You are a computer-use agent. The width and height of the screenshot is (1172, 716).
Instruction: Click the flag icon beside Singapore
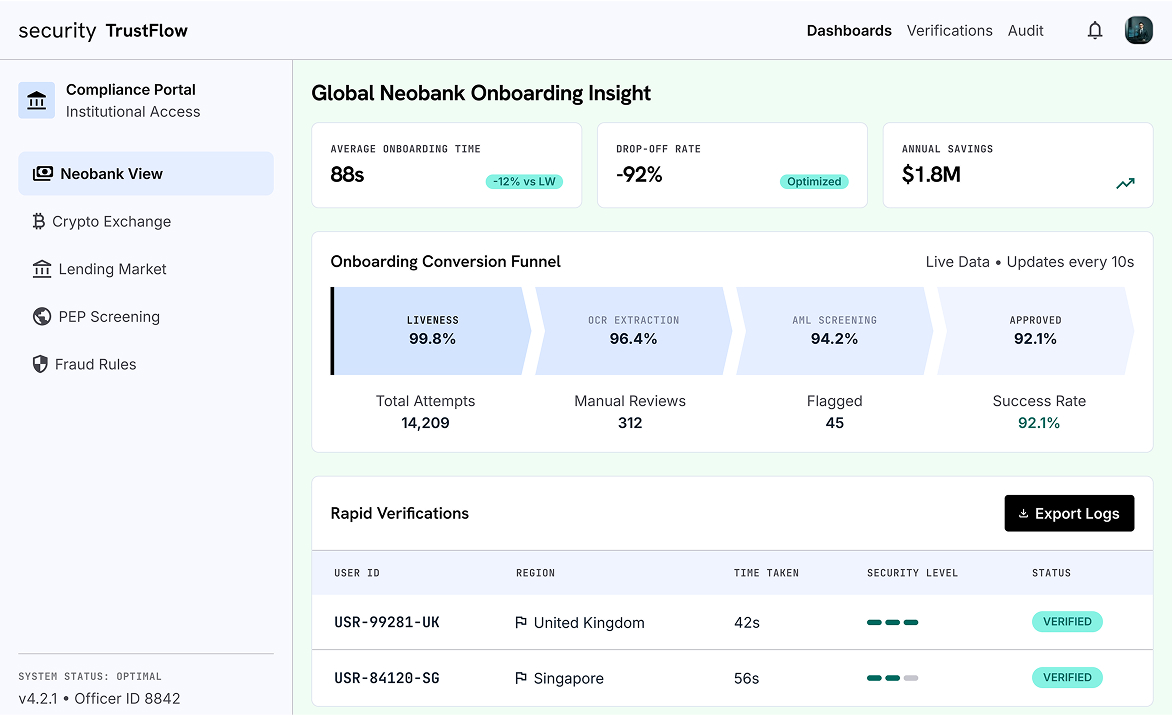521,678
